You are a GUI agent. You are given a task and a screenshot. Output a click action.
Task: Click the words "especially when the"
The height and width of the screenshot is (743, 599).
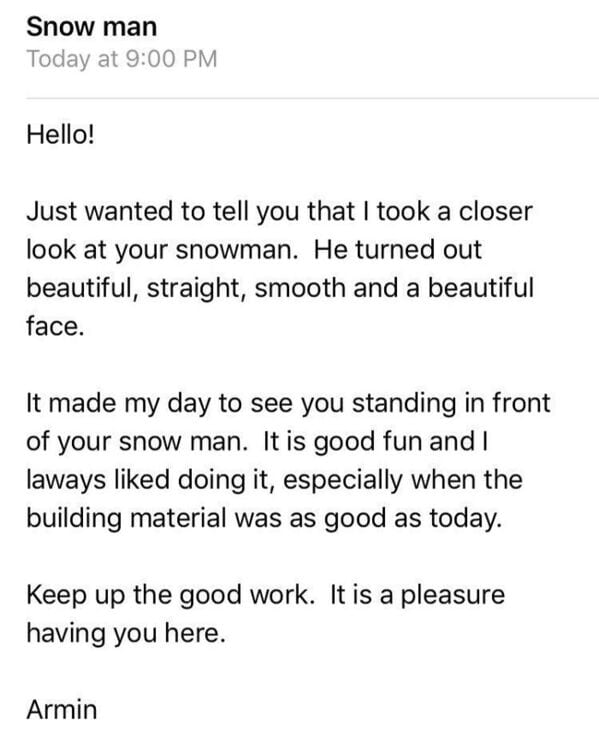pos(403,480)
